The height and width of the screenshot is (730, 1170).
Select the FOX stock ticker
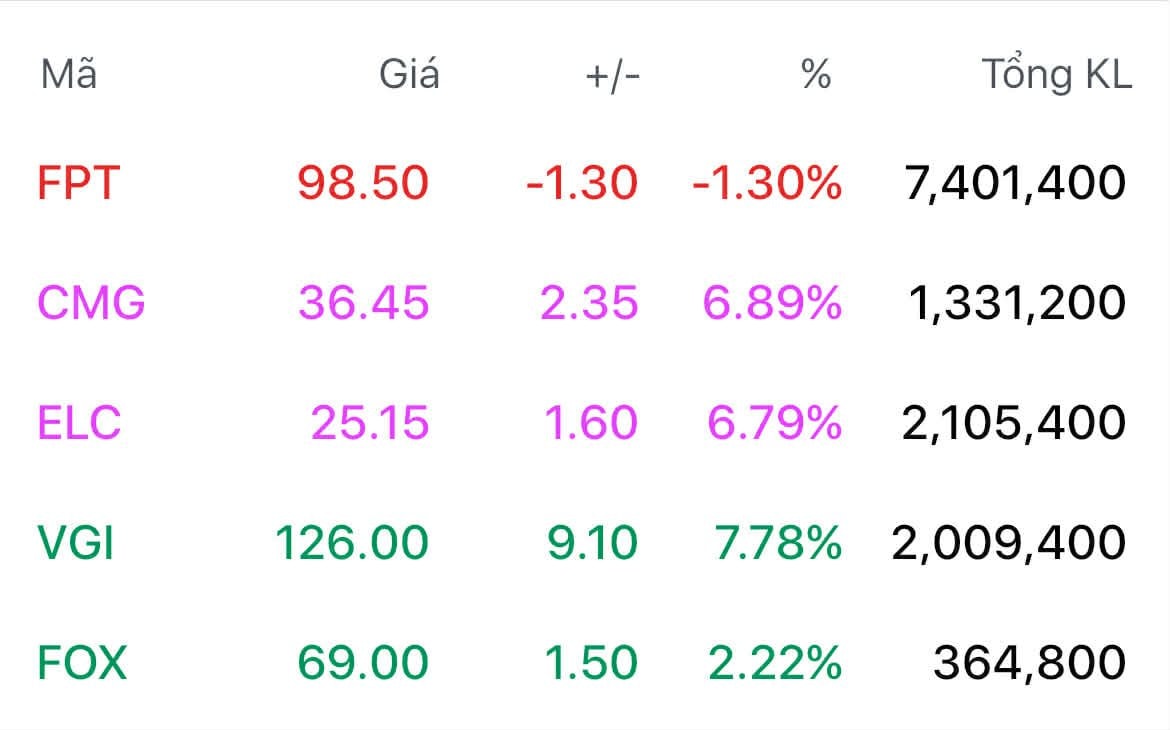(82, 663)
